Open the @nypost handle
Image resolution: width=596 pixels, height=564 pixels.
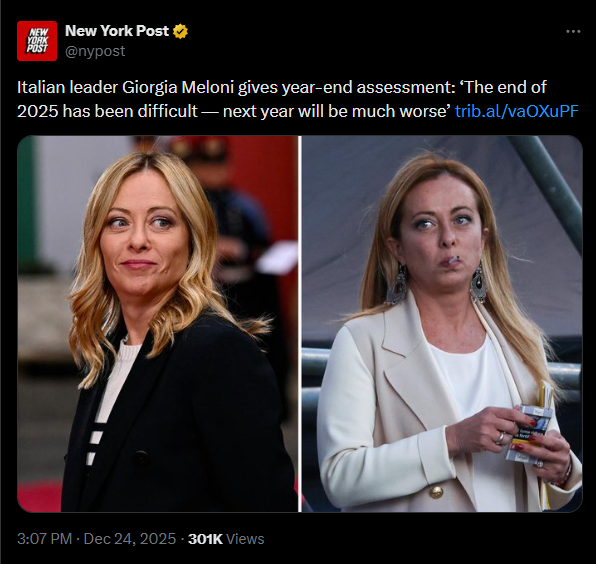(x=95, y=51)
